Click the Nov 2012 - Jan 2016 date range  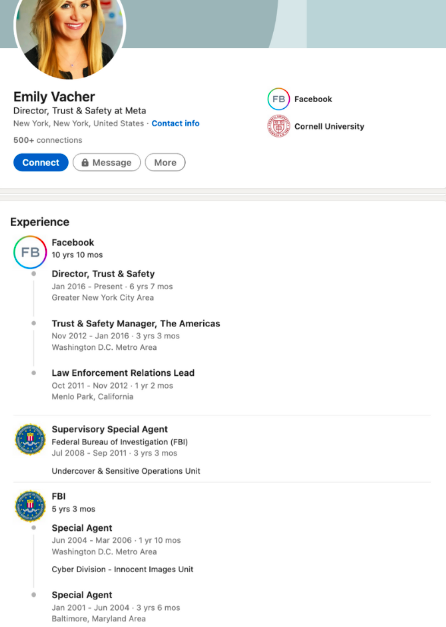tap(90, 336)
